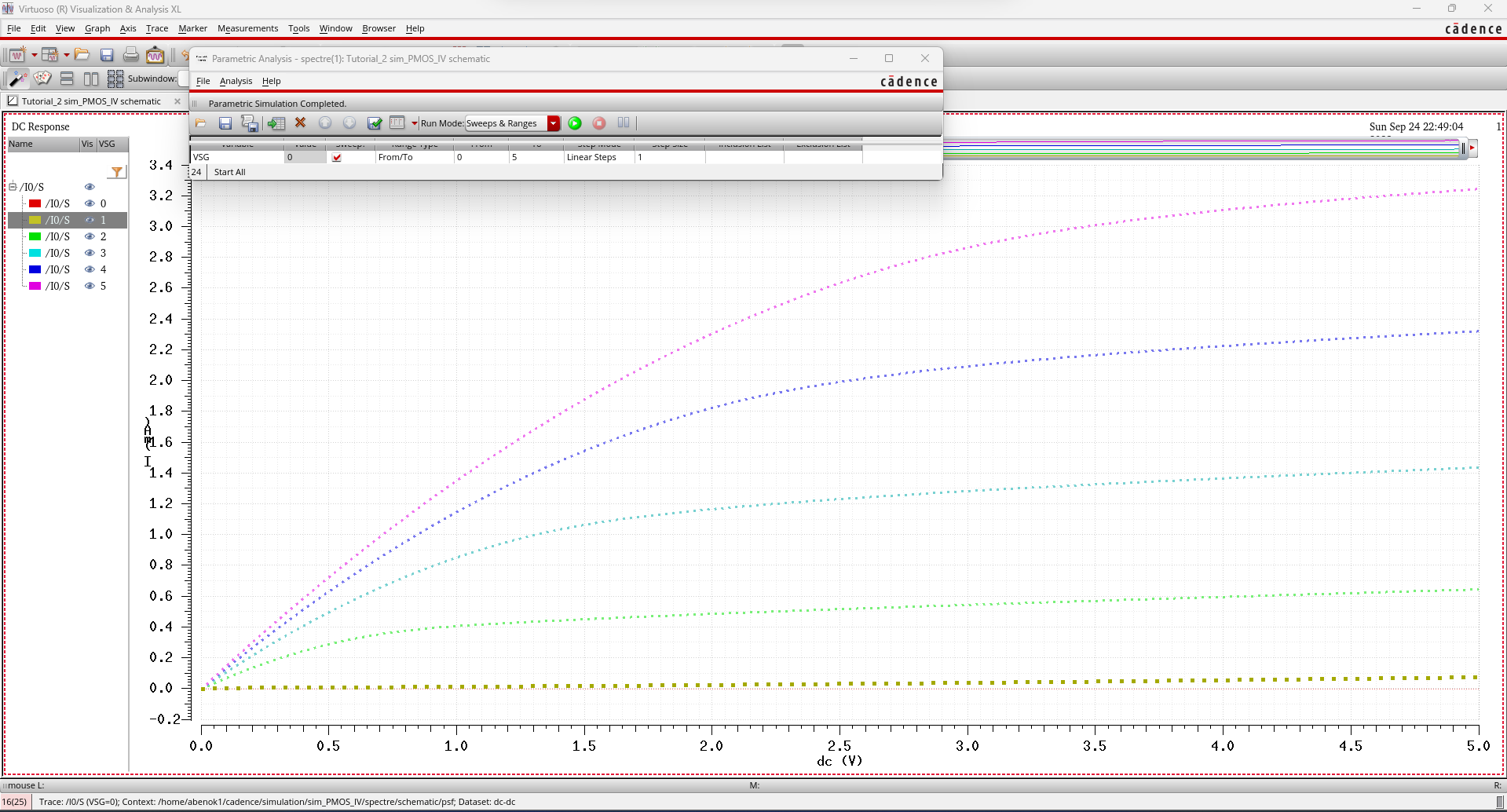This screenshot has width=1507, height=812.
Task: Open the Trace menu
Action: pyautogui.click(x=157, y=28)
